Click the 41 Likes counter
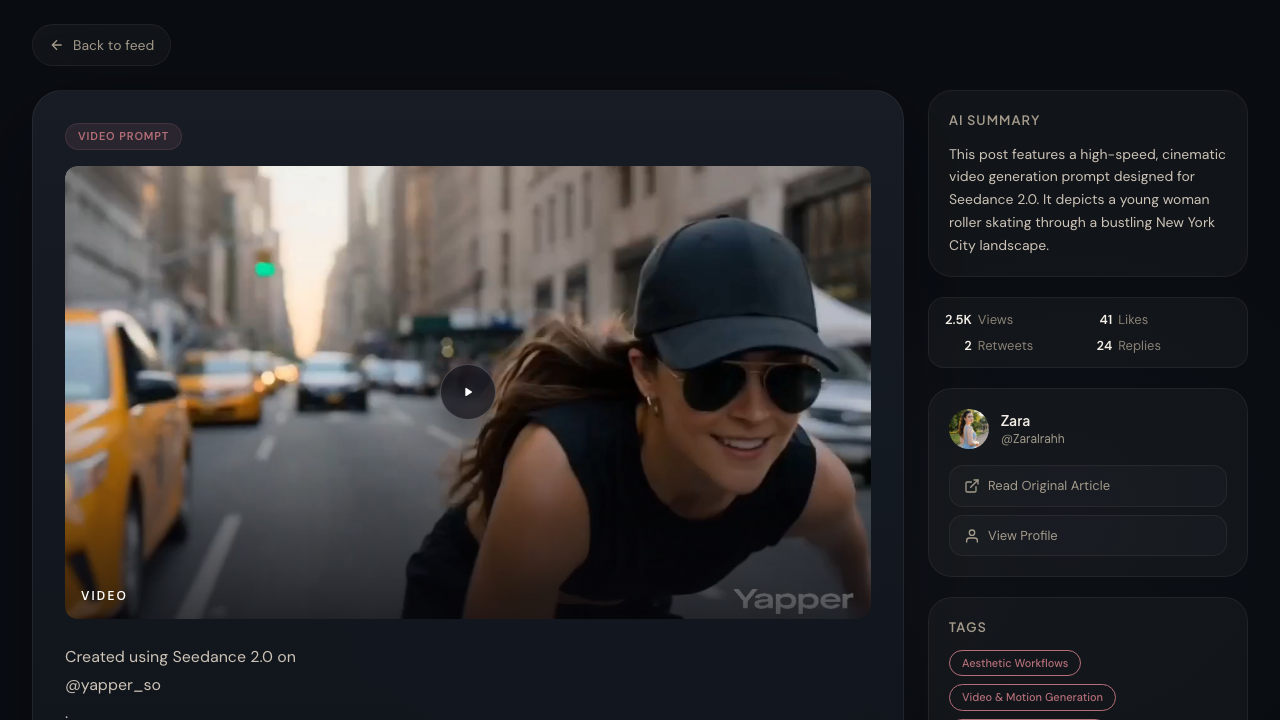The image size is (1280, 720). [x=1122, y=319]
